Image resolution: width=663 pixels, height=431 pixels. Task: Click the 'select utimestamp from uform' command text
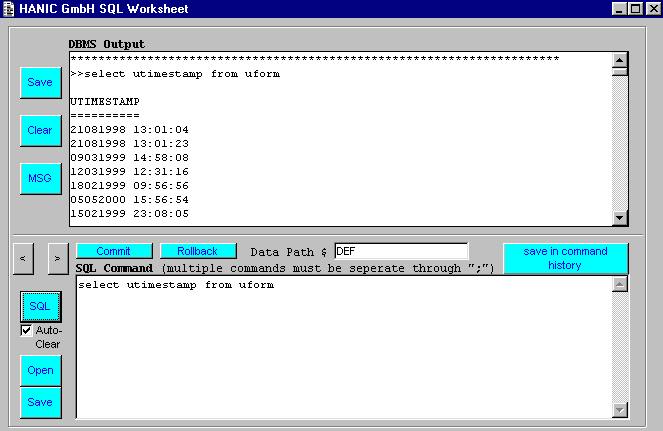point(176,285)
